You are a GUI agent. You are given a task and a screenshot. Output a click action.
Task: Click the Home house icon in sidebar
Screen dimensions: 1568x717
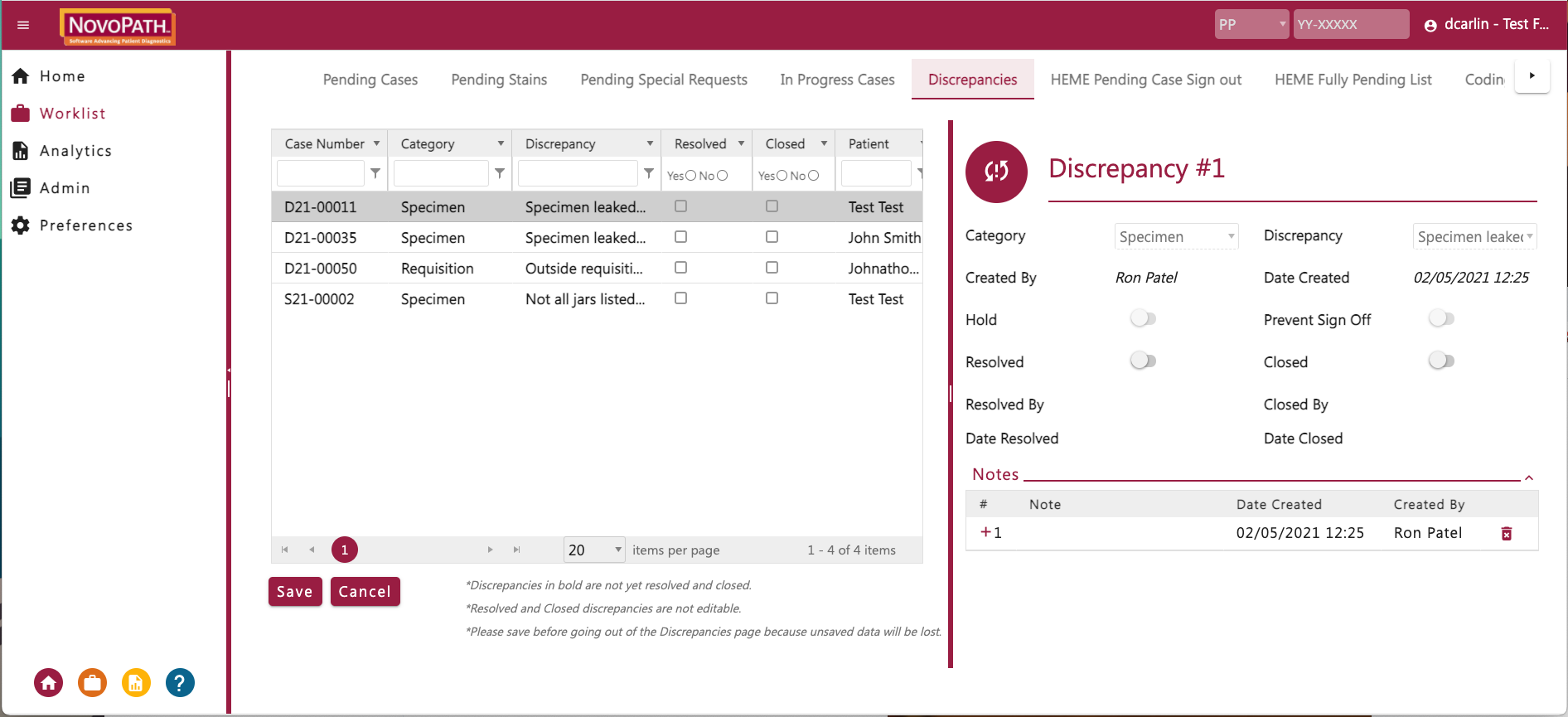click(21, 76)
